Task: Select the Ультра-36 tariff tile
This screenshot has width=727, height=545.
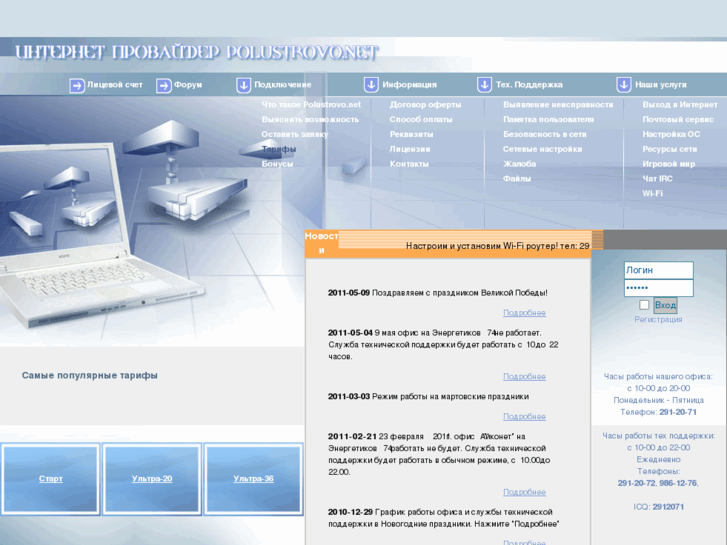Action: (254, 479)
